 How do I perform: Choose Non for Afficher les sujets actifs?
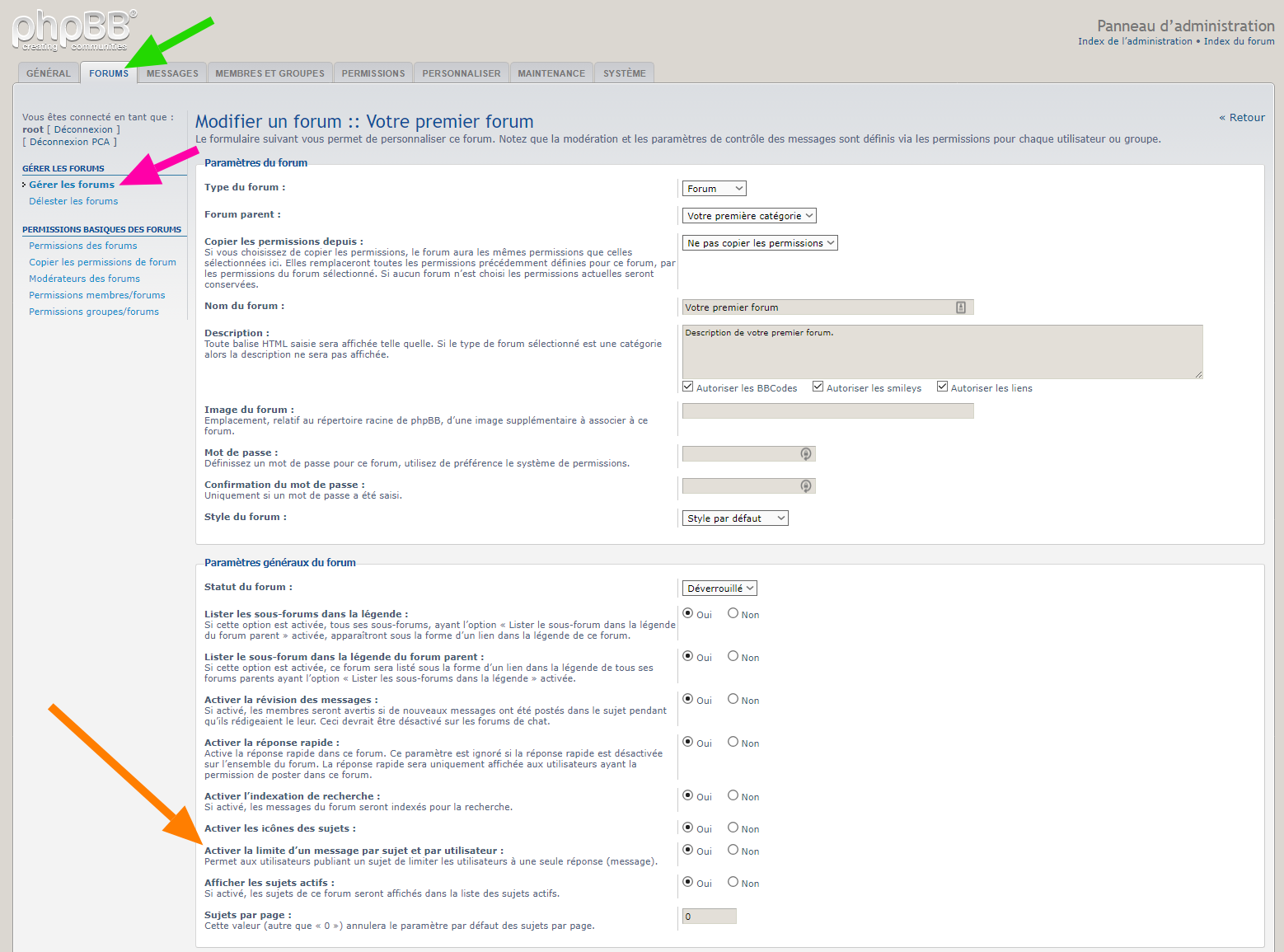tap(733, 882)
